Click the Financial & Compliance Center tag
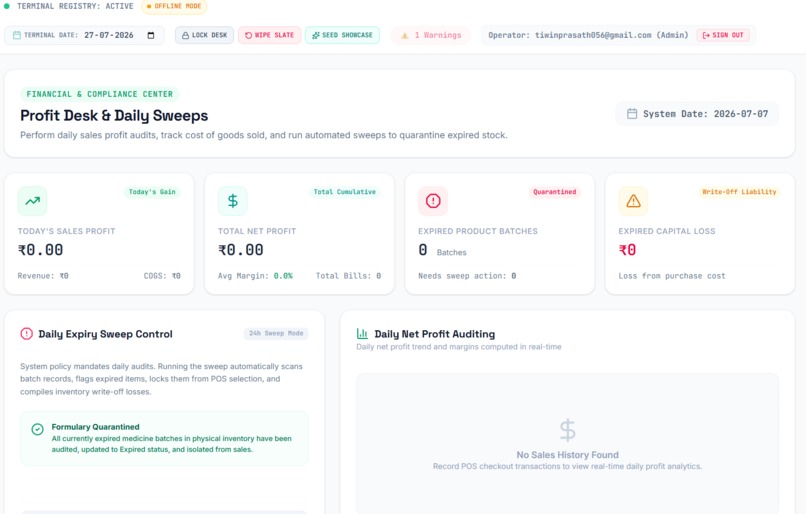The image size is (806, 514). (x=100, y=94)
